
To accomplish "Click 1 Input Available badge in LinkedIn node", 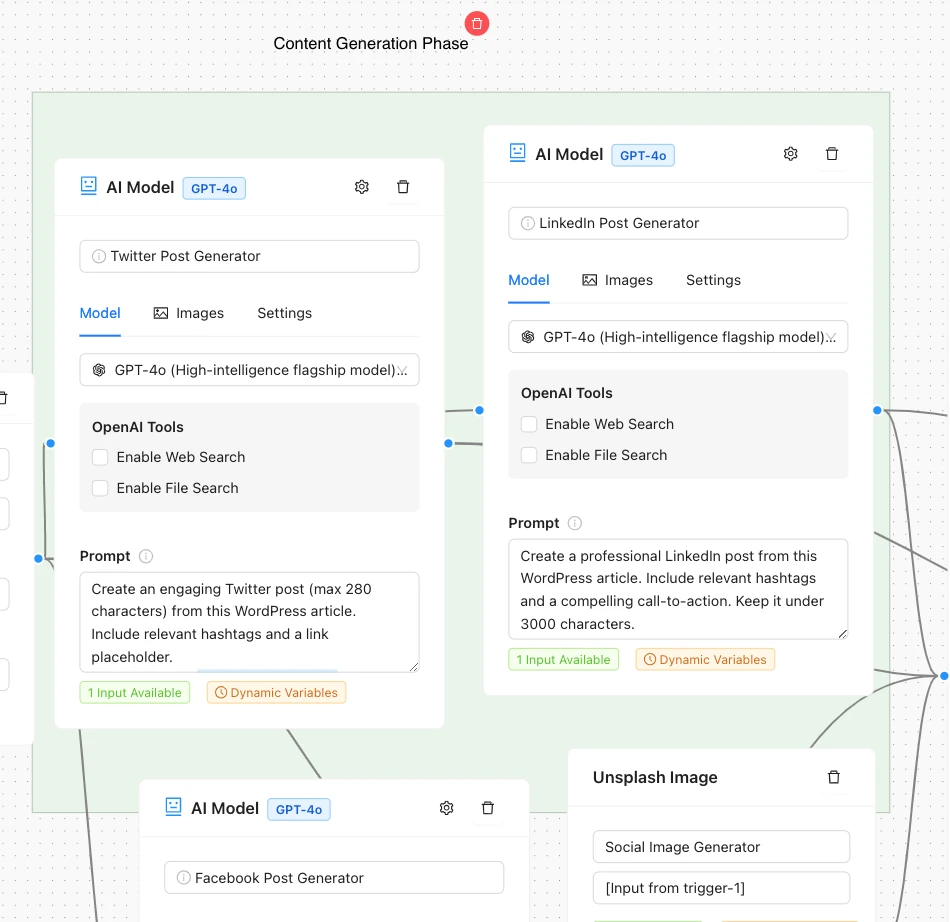I will click(x=563, y=659).
